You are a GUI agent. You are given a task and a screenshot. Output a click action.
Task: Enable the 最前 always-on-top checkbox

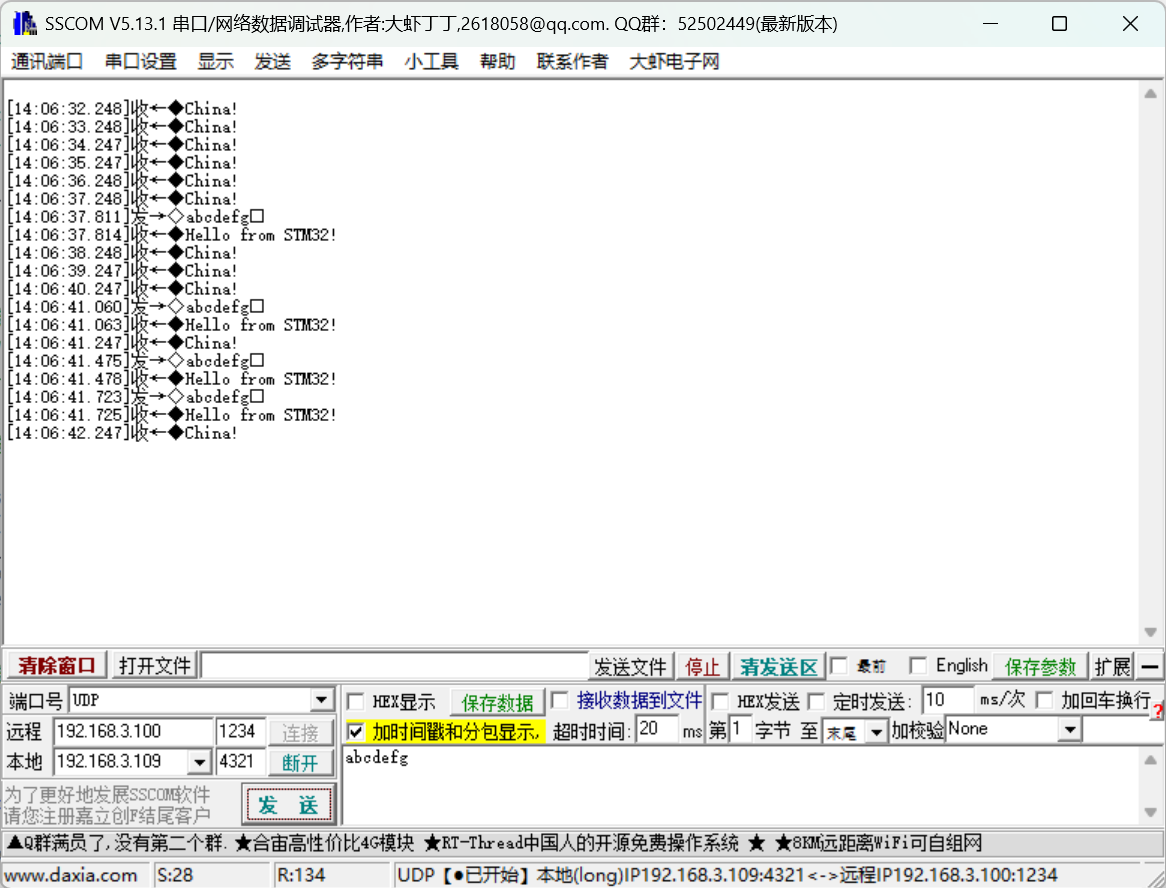840,666
